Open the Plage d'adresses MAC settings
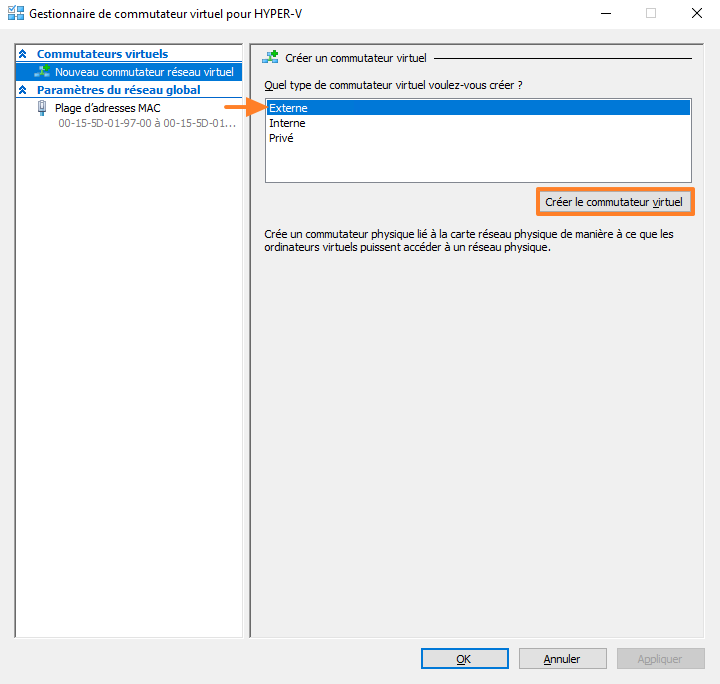The height and width of the screenshot is (684, 720). point(107,108)
